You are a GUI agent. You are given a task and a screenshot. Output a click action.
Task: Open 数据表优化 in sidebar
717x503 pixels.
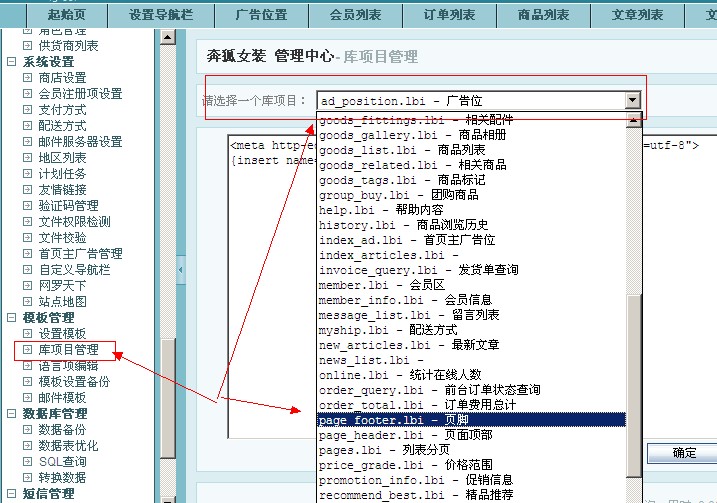[68, 446]
